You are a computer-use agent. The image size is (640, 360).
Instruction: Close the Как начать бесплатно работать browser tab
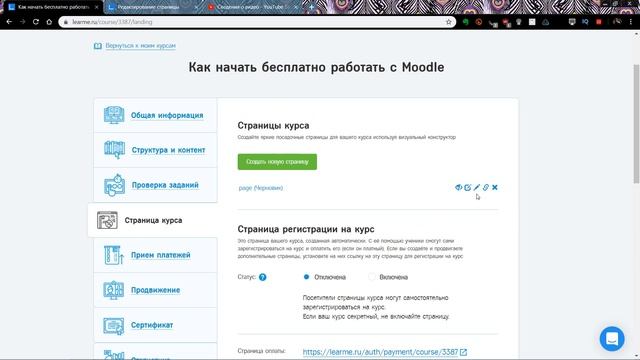[x=97, y=7]
